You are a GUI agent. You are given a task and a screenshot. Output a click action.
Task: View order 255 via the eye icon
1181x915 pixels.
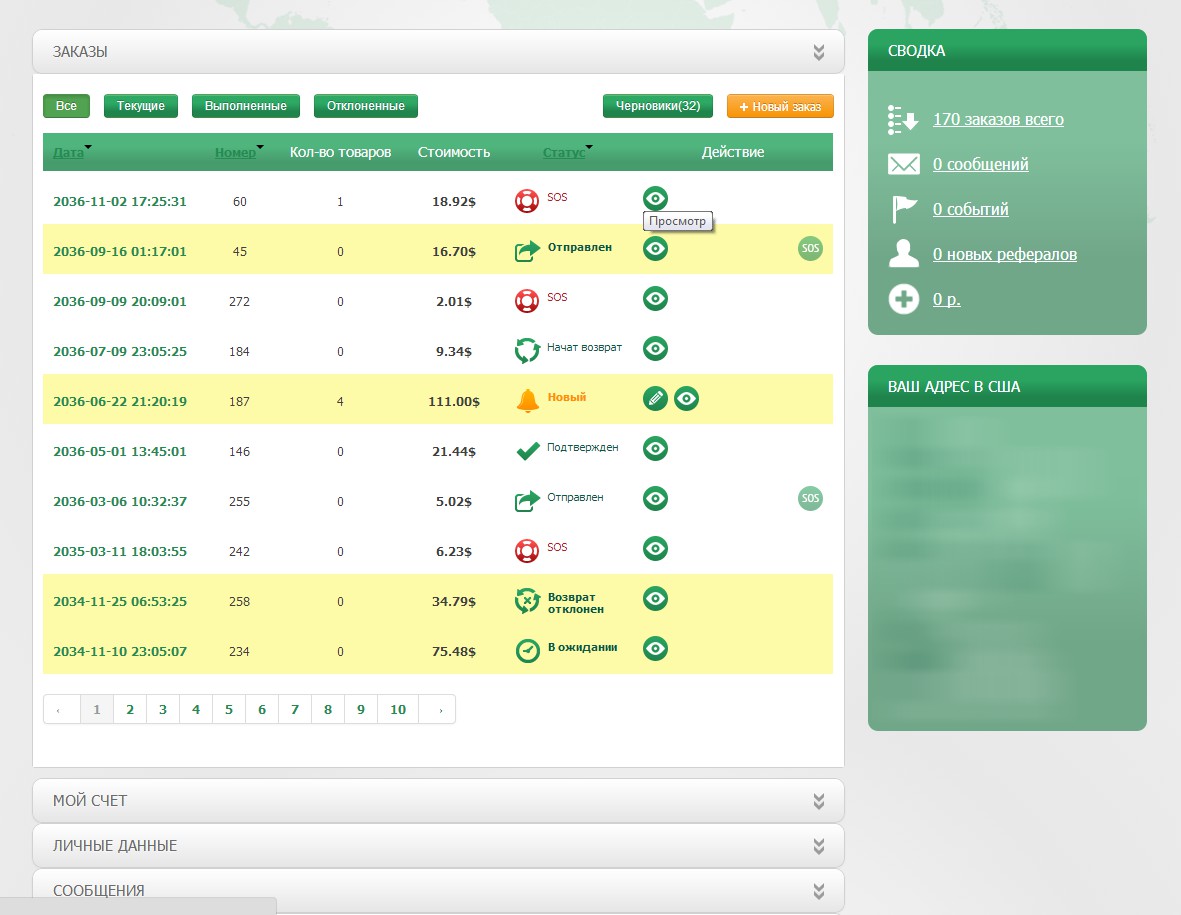(655, 499)
